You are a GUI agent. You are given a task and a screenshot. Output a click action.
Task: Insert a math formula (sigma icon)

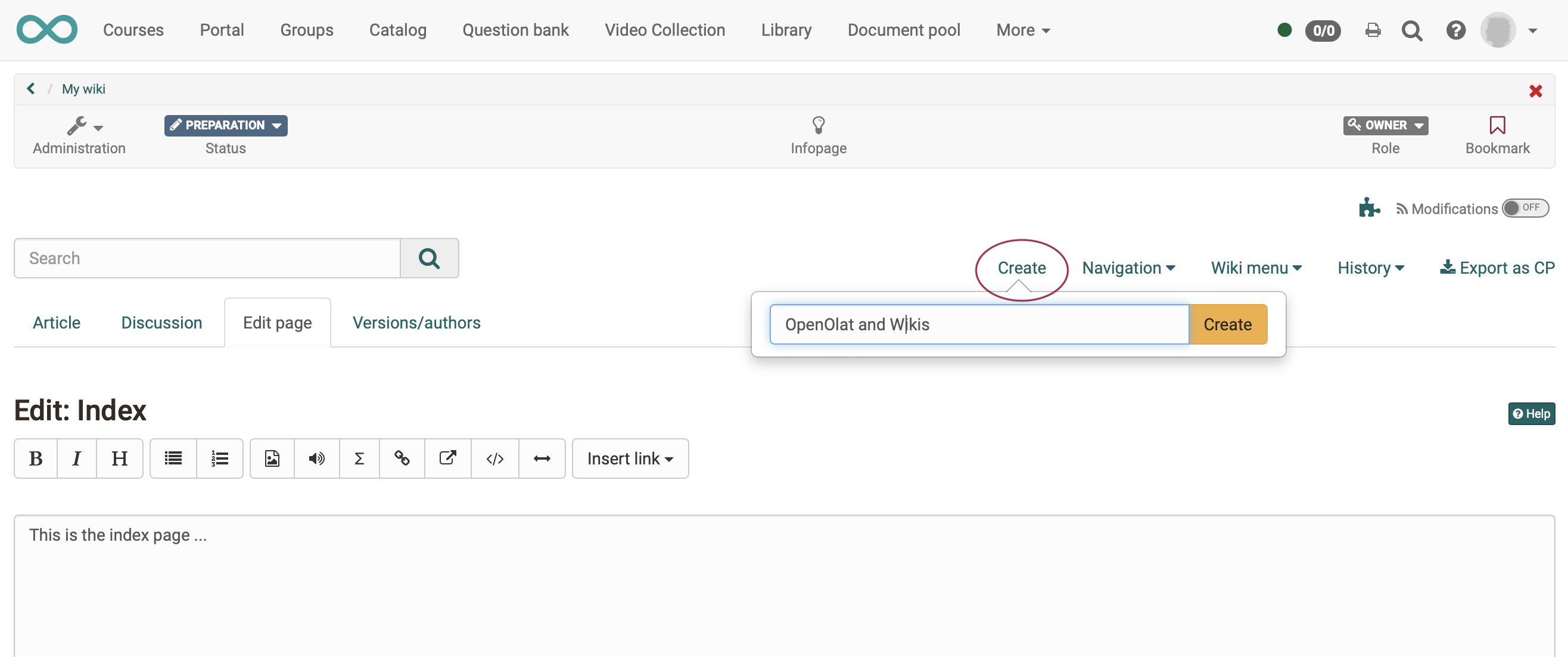tap(359, 458)
